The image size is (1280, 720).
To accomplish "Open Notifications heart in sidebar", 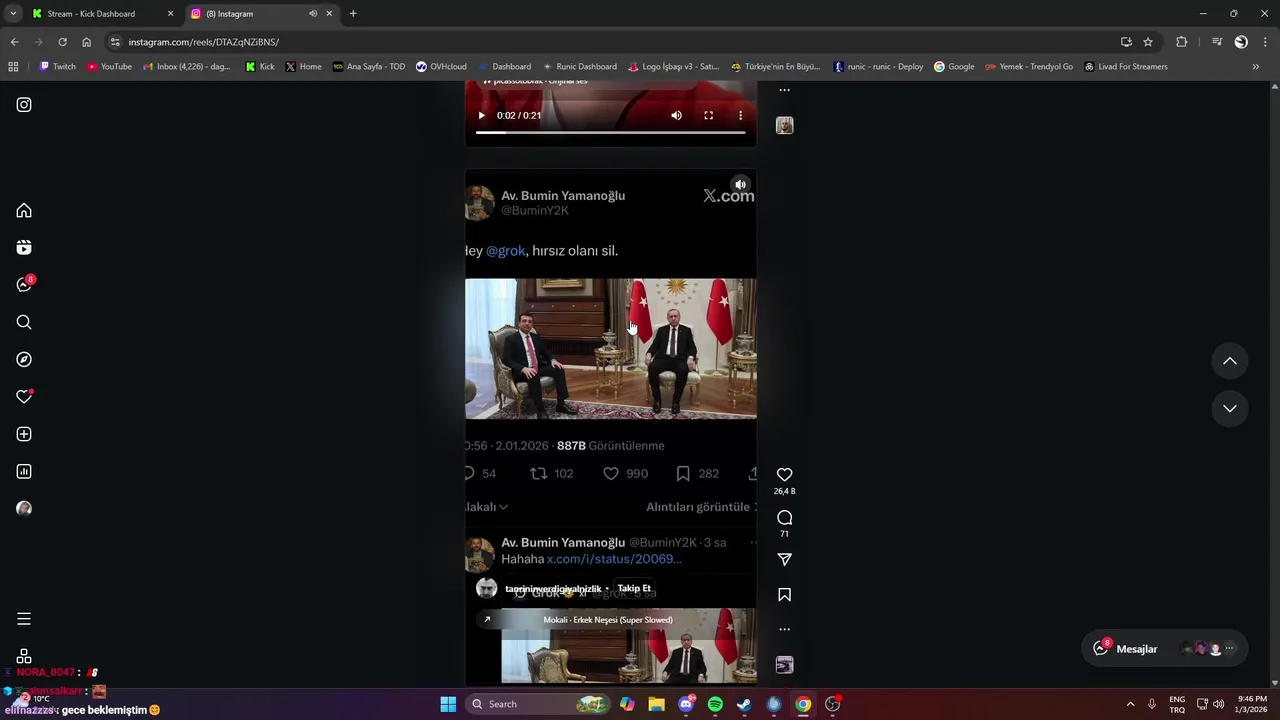I will tap(24, 397).
